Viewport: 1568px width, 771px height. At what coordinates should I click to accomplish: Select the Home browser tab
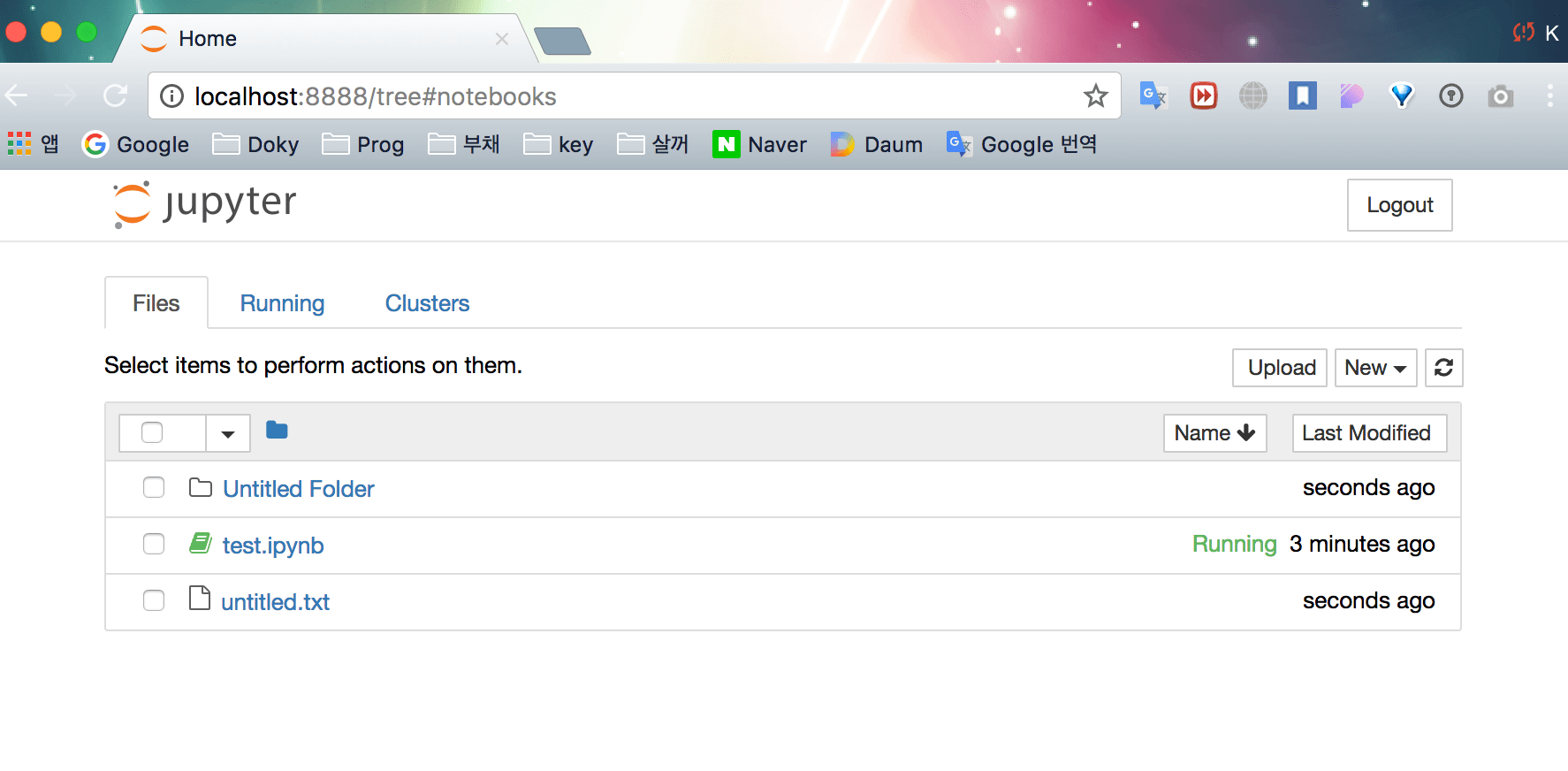323,38
